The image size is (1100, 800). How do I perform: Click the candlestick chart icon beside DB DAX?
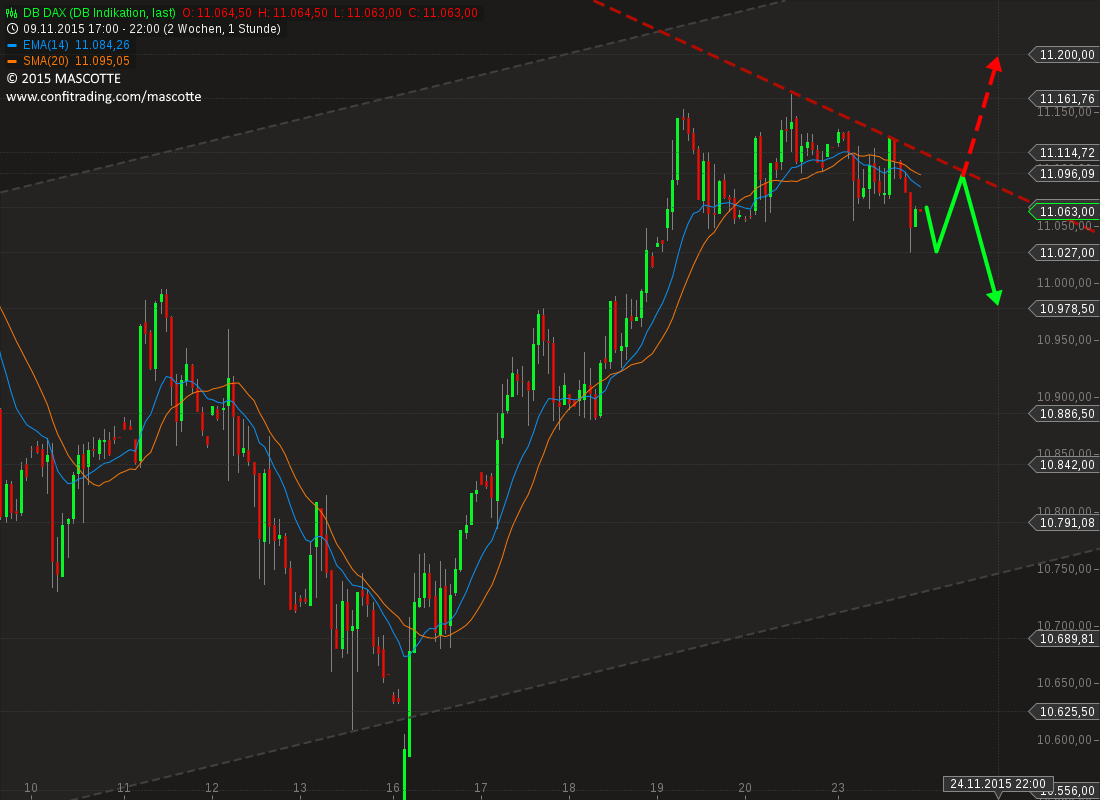[11, 13]
